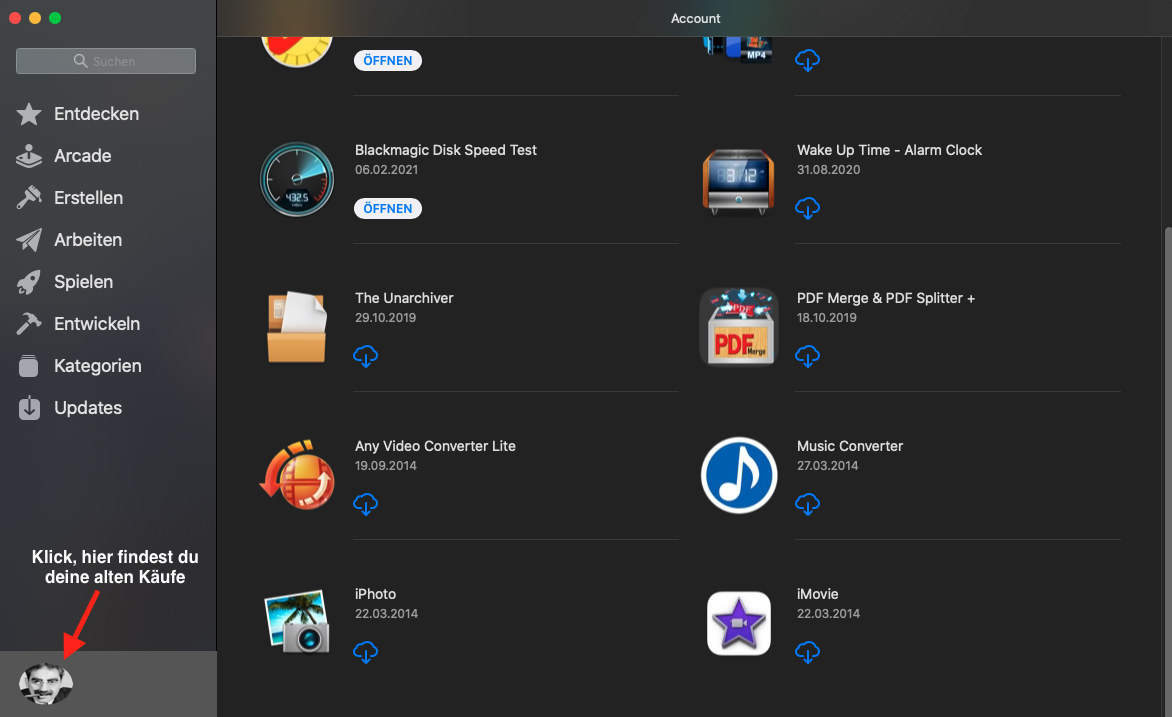
Task: Click the title The Unarchiver
Action: tap(404, 298)
